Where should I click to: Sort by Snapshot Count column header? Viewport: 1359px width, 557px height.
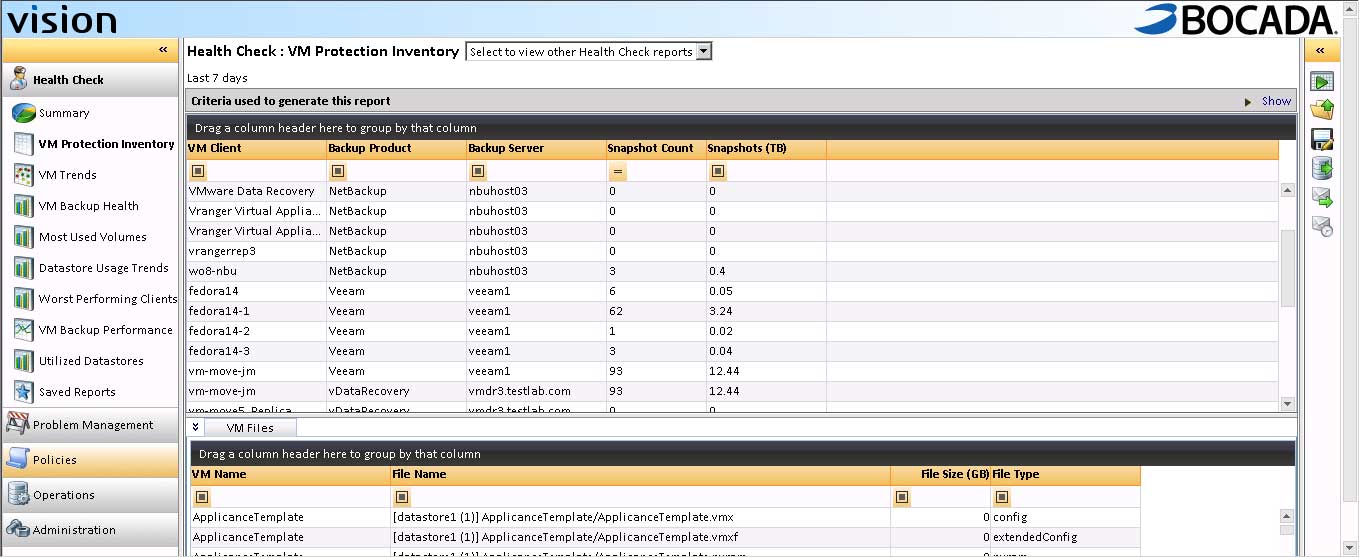(656, 149)
